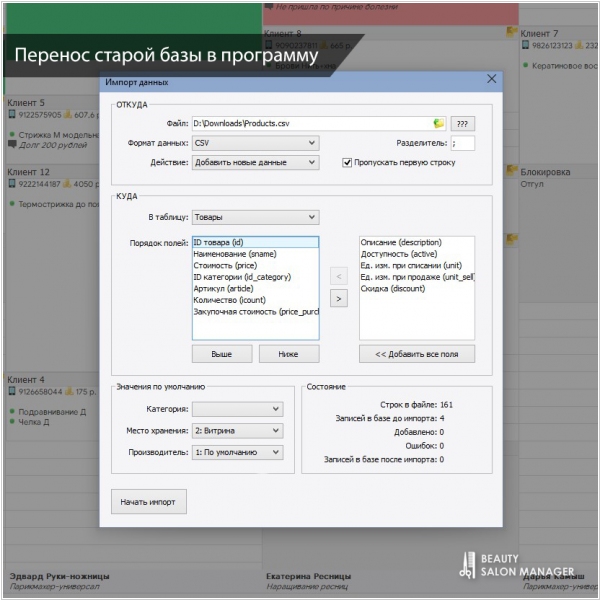Open the Производитель dropdown
Image resolution: width=600 pixels, height=600 pixels.
click(x=237, y=452)
